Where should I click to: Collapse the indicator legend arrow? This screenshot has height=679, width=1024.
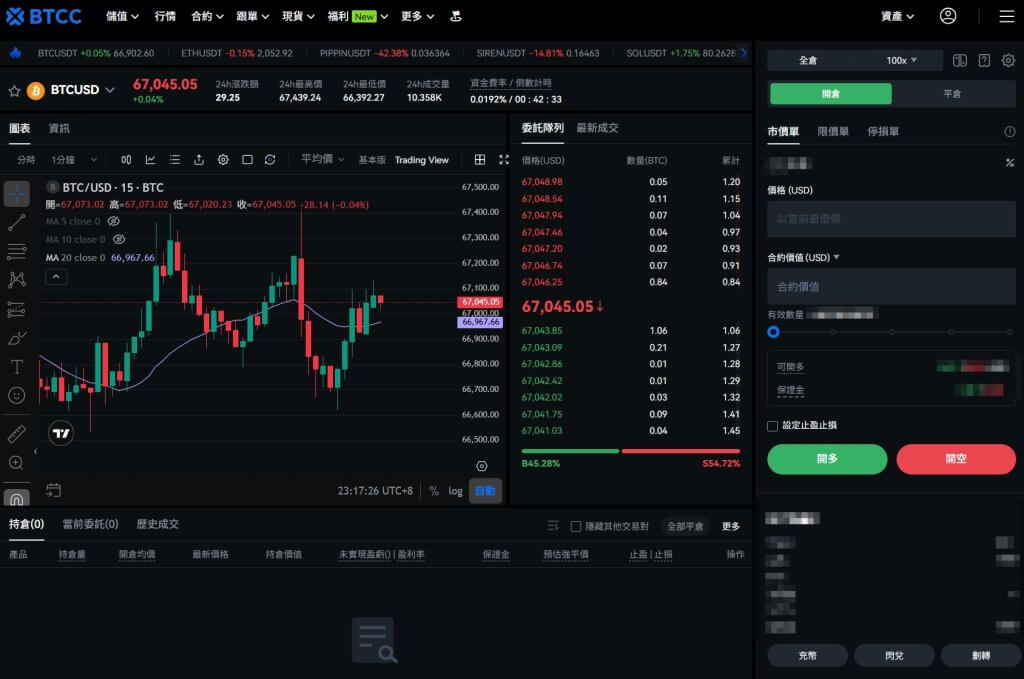click(x=56, y=277)
